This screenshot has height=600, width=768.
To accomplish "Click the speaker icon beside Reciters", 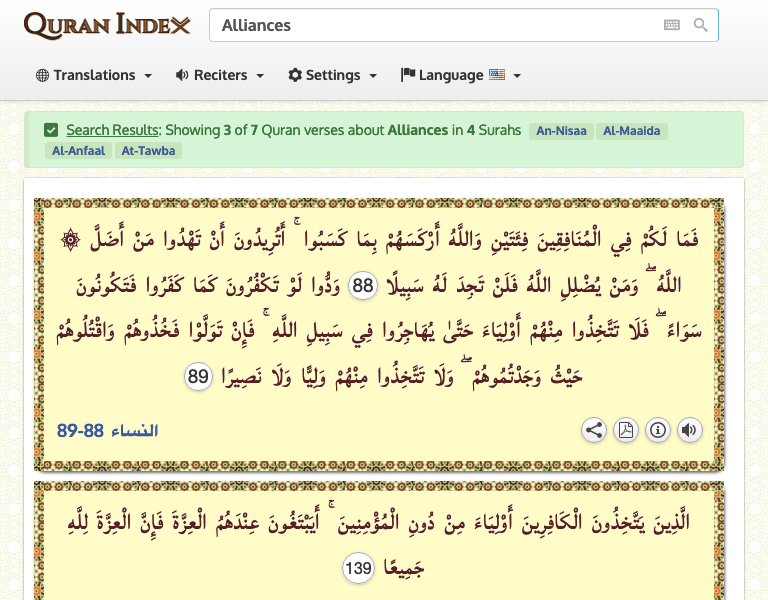I will click(x=182, y=75).
